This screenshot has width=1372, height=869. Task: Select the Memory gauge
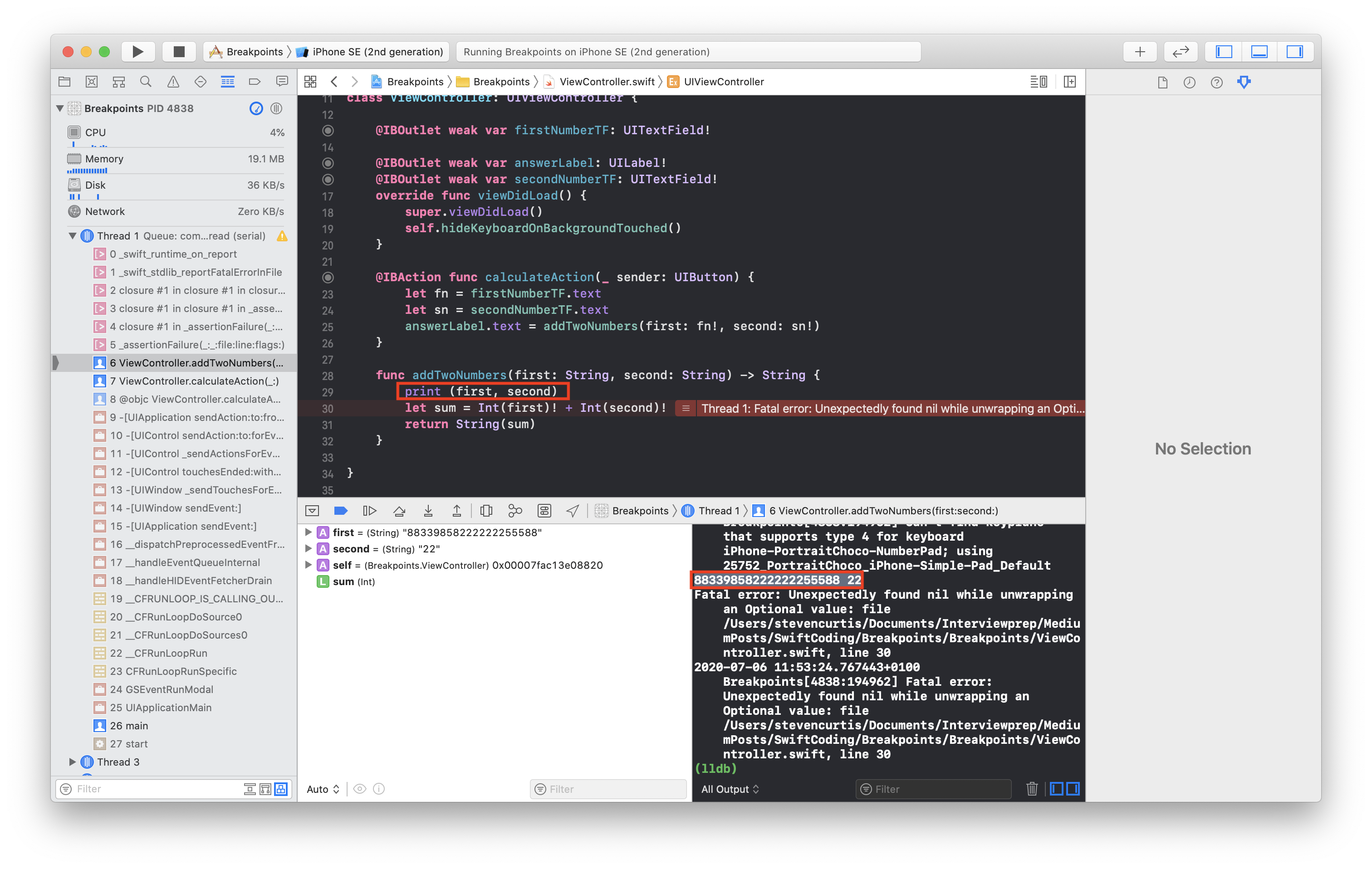point(176,159)
